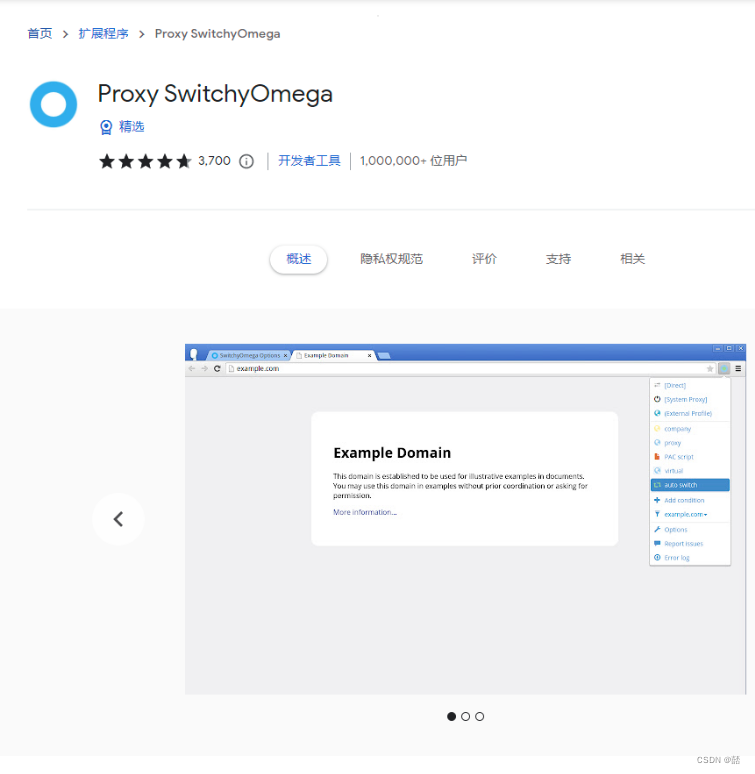Click the Proxy SwitchyOmega blue ring logo

tap(53, 104)
